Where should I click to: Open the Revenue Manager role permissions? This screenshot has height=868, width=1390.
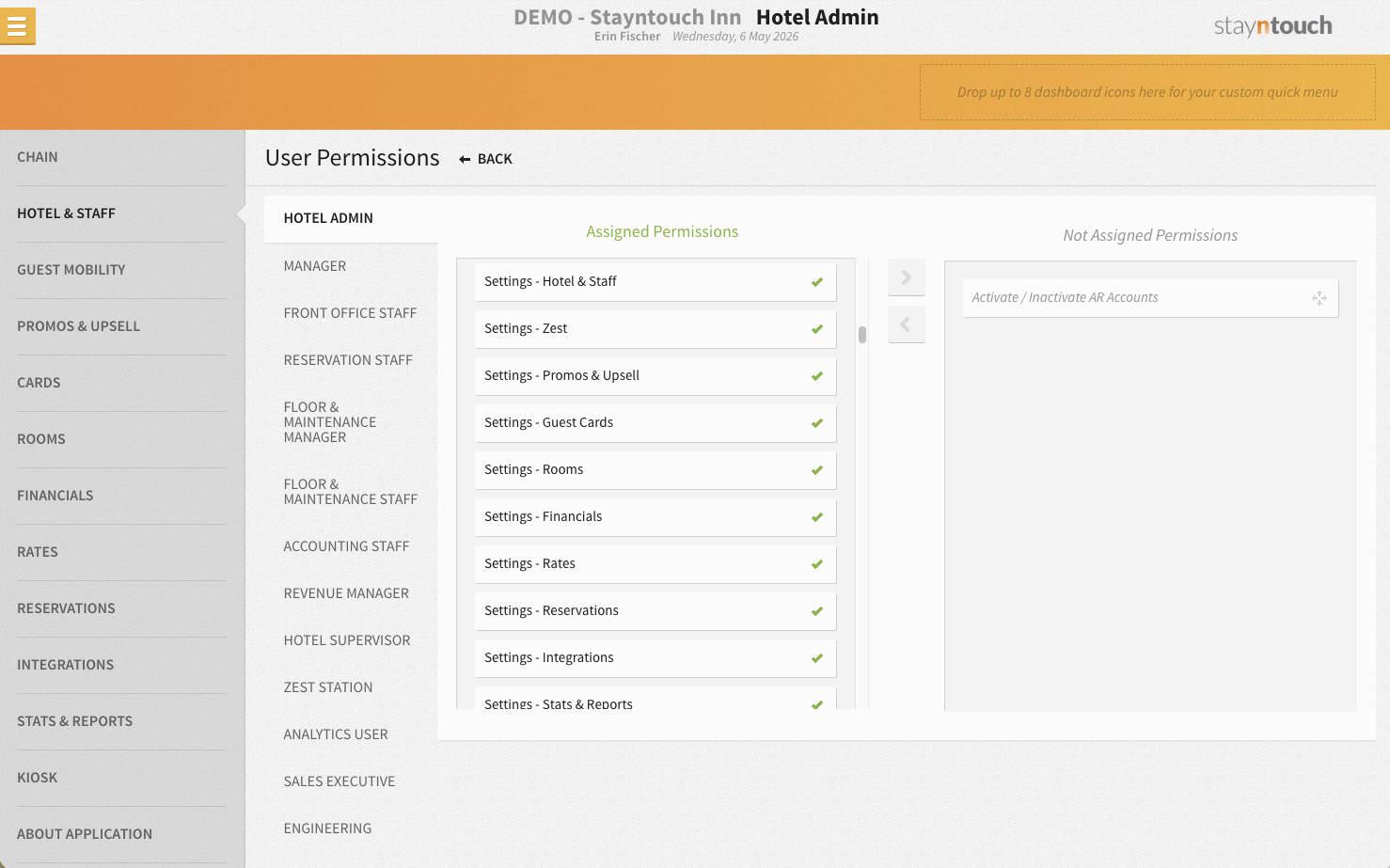(x=346, y=593)
